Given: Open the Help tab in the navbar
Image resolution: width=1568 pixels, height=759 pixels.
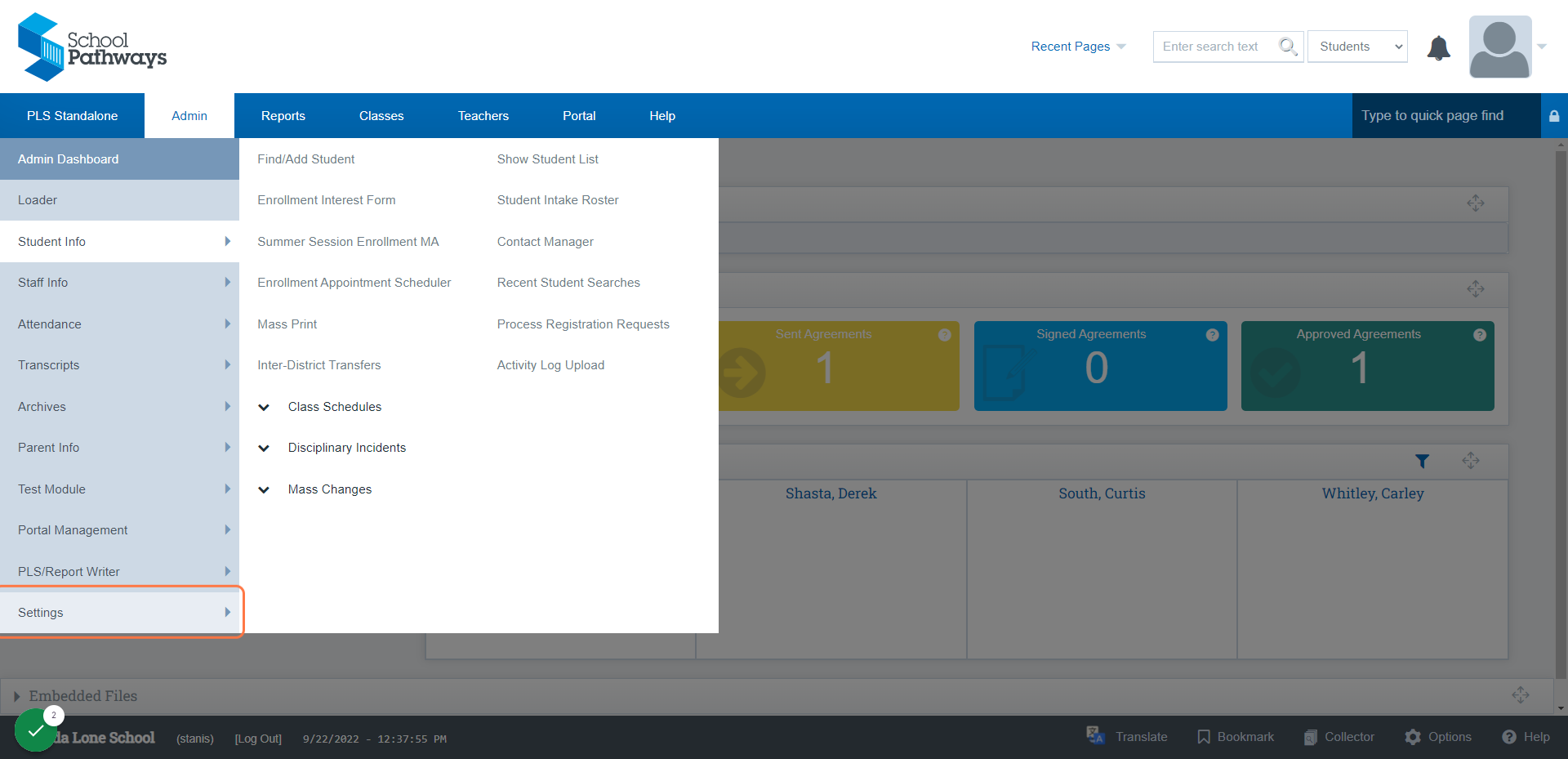Looking at the screenshot, I should point(662,116).
